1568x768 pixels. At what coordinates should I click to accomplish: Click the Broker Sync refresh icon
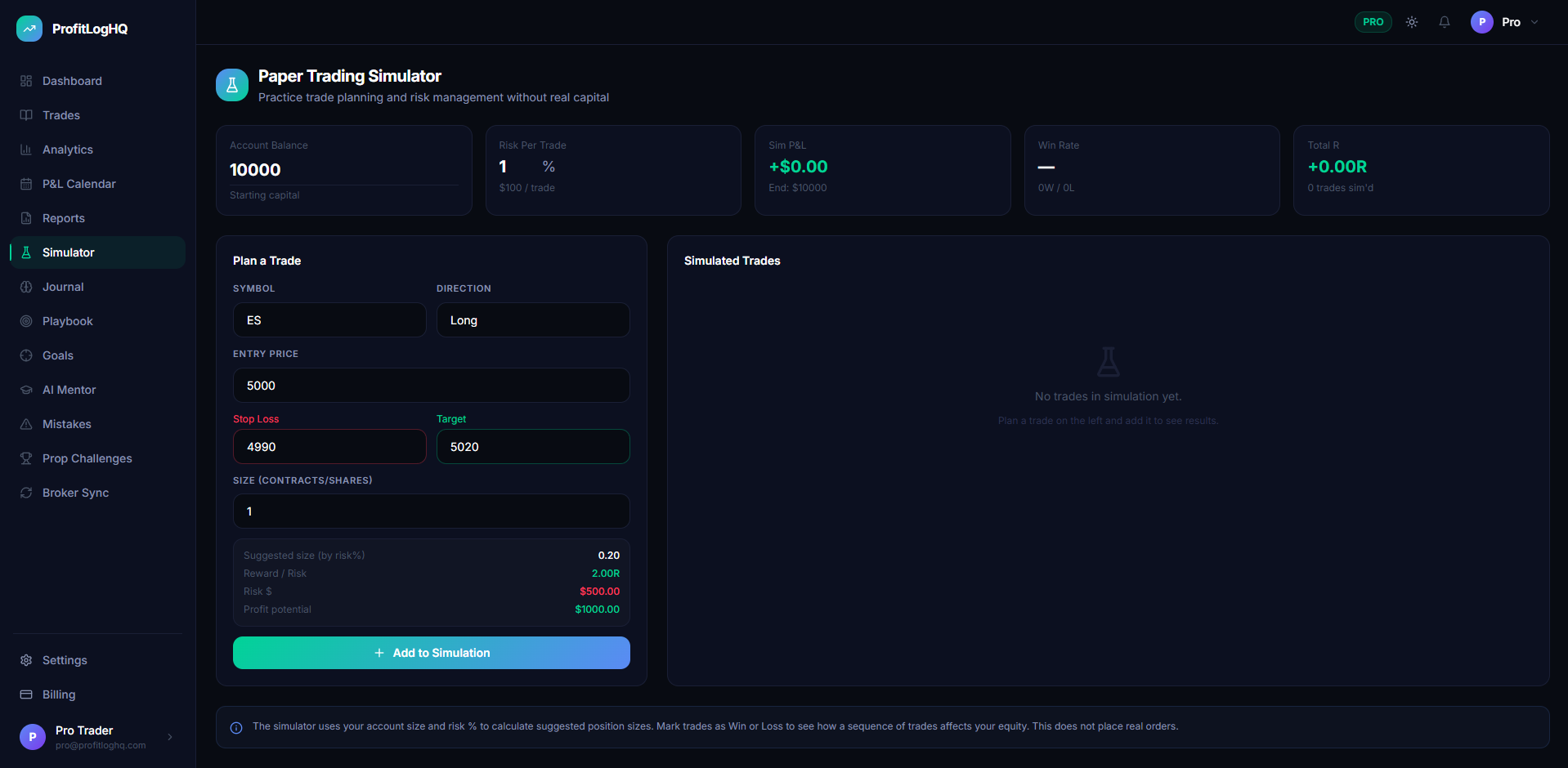(25, 493)
